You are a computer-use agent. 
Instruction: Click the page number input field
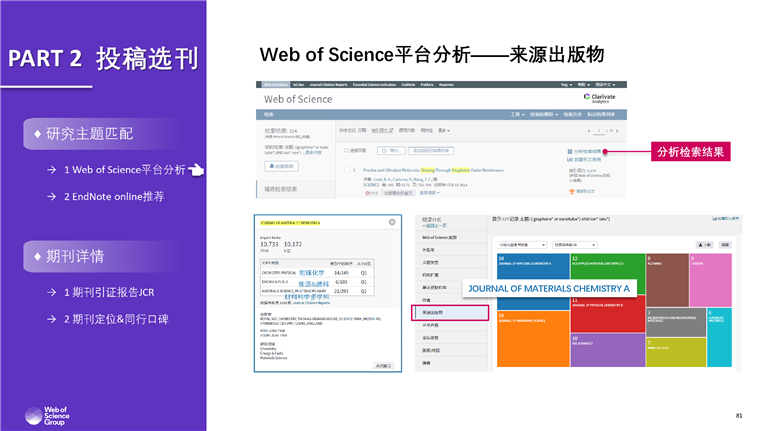click(599, 131)
